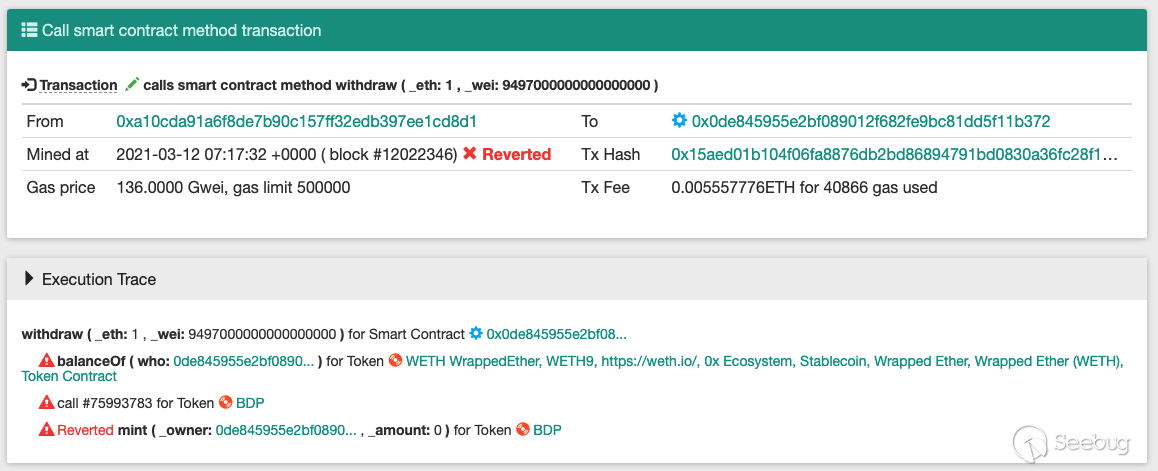Click the list icon in the green header
Image resolution: width=1158 pixels, height=471 pixels.
click(x=29, y=30)
